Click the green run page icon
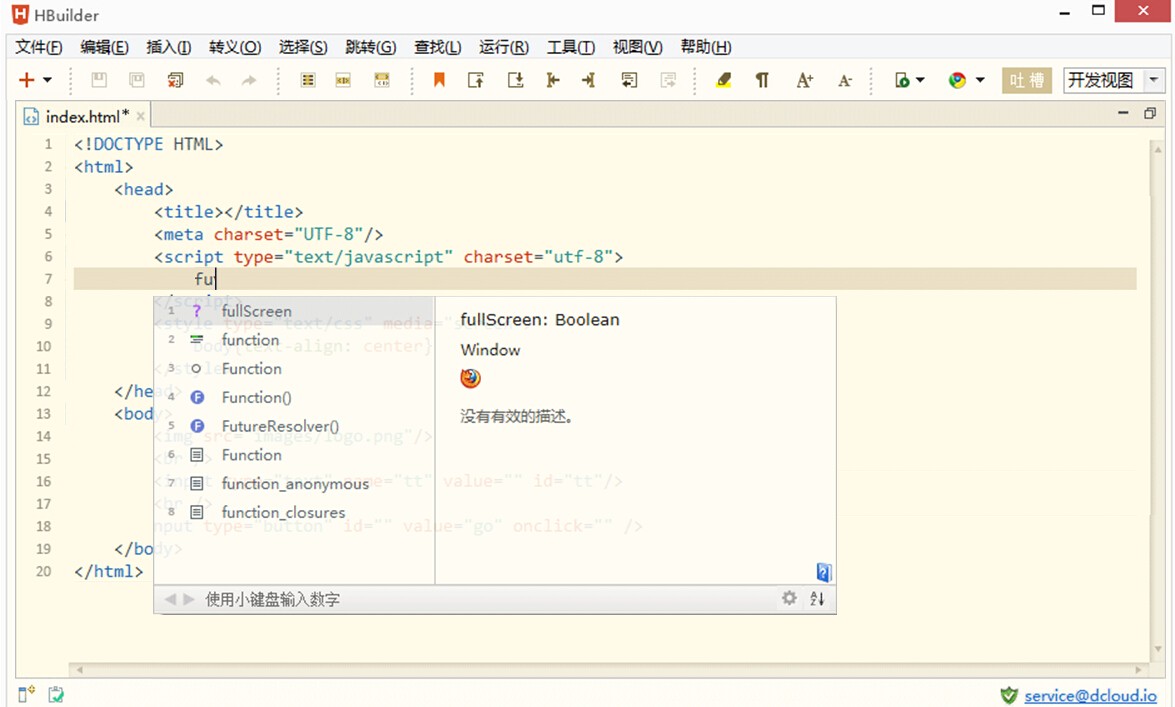 (x=902, y=79)
